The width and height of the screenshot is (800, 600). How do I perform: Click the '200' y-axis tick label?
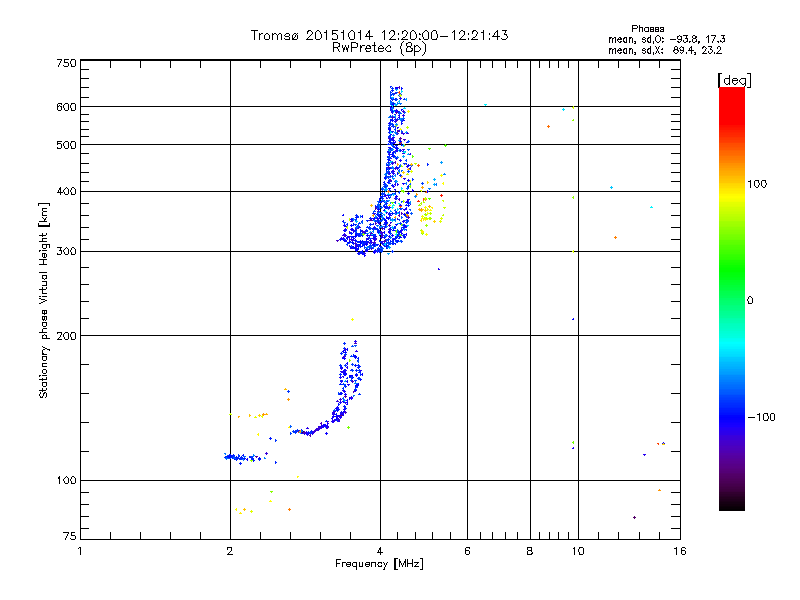click(66, 336)
